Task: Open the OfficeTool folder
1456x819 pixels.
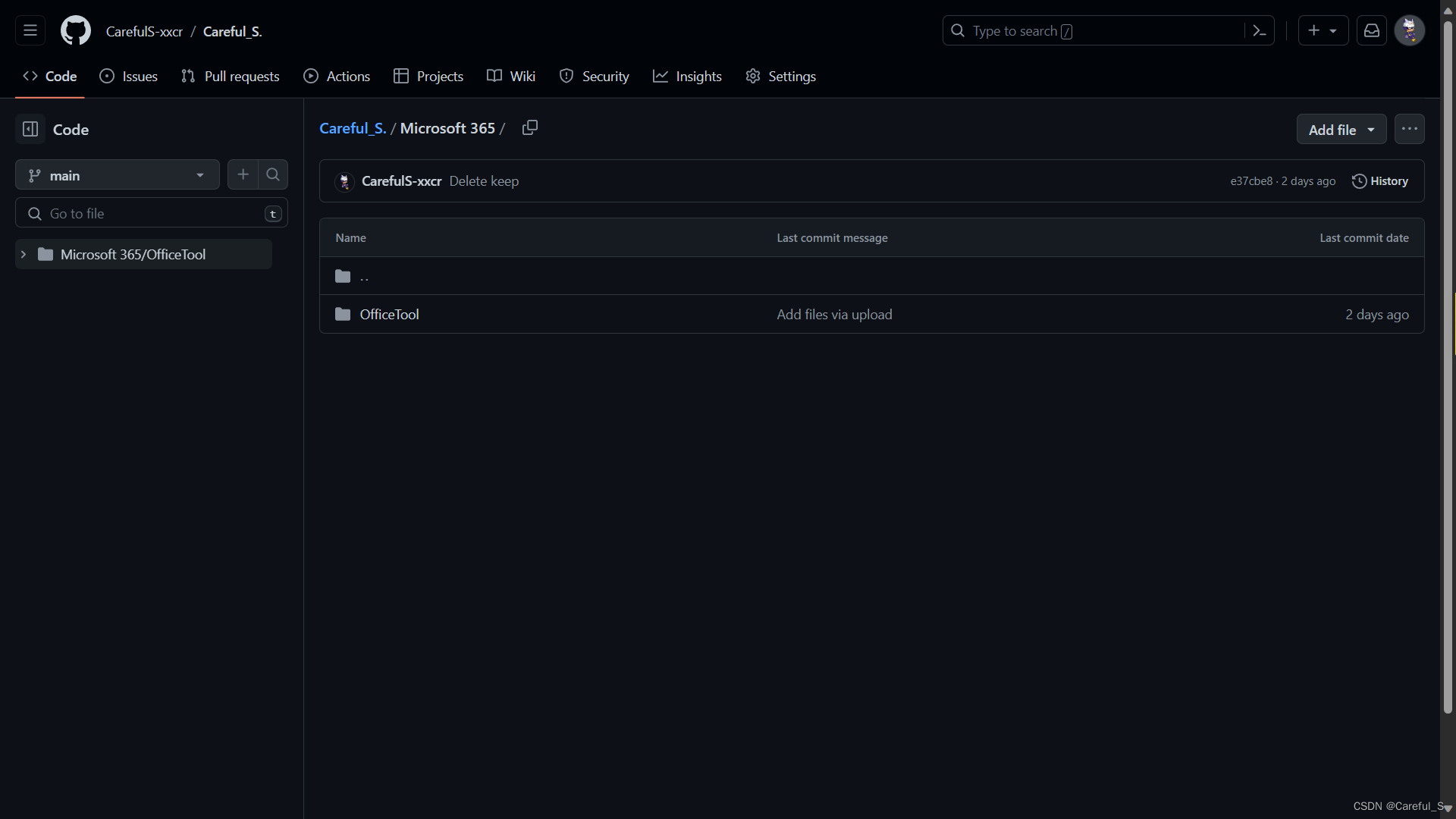Action: pyautogui.click(x=389, y=315)
